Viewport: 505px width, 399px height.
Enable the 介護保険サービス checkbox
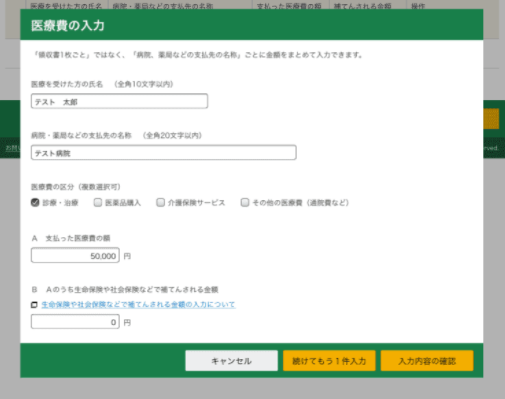[x=160, y=202]
